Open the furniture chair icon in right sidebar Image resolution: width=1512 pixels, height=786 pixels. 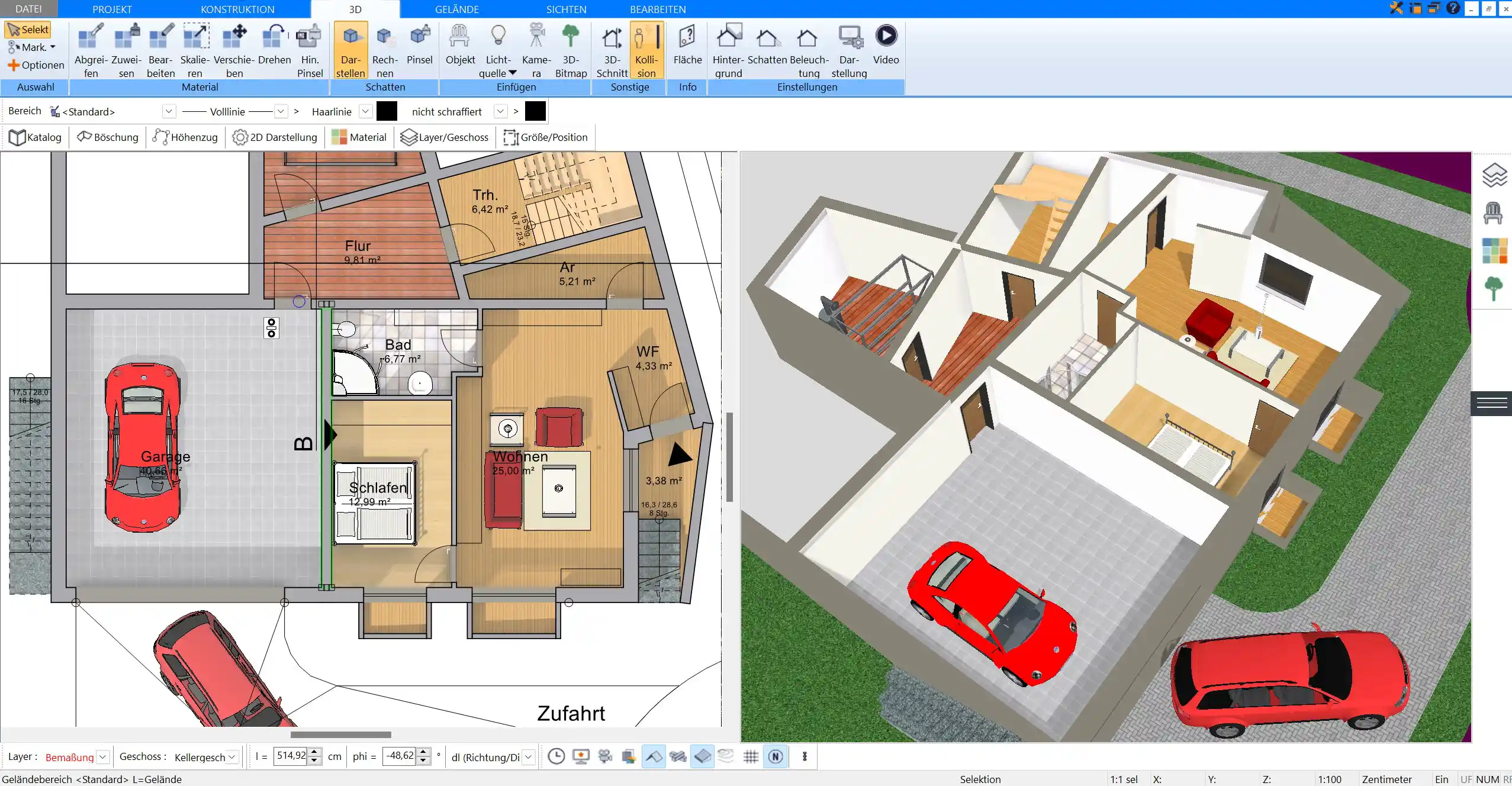pos(1493,213)
